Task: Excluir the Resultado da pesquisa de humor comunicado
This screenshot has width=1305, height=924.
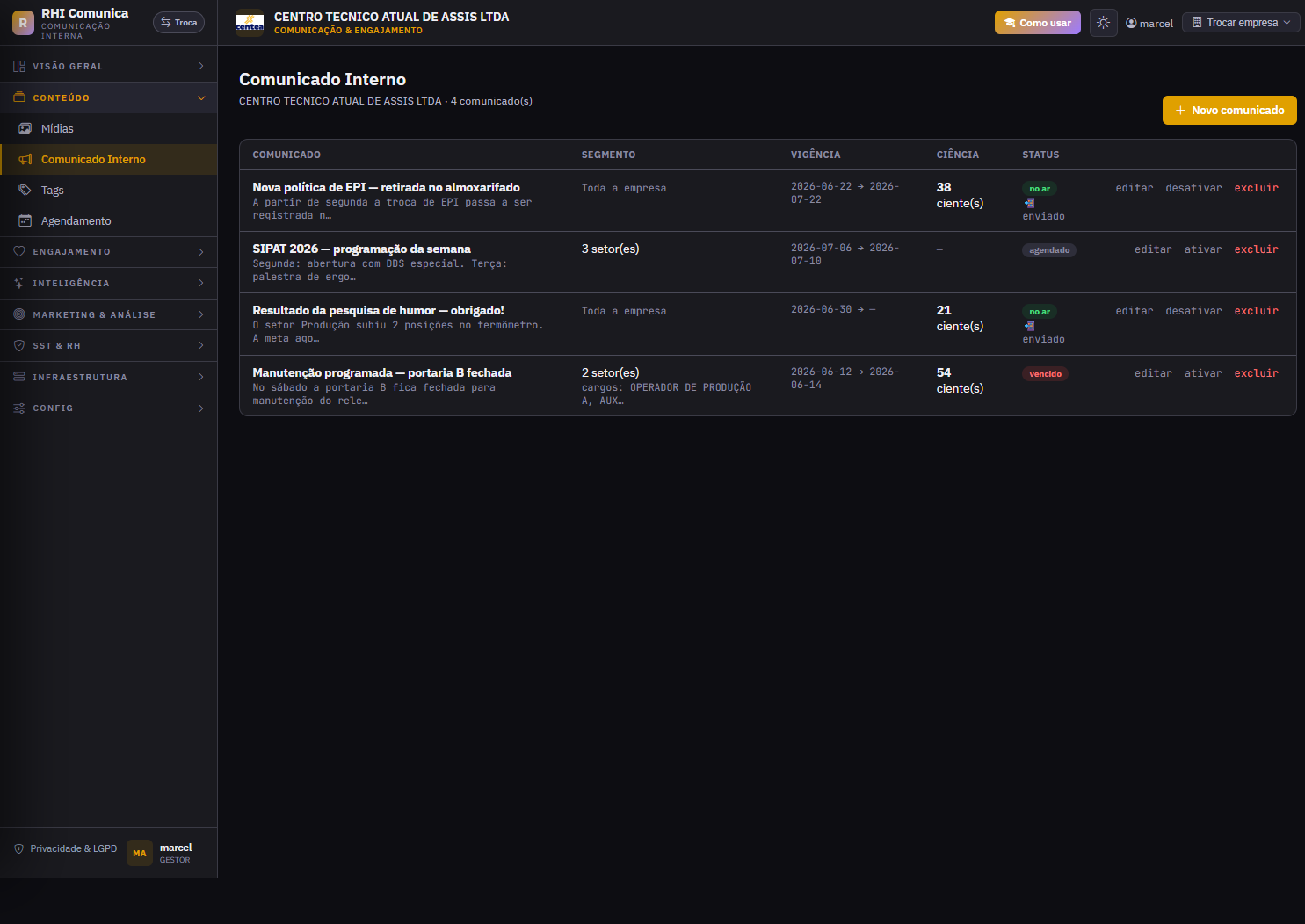Action: tap(1256, 311)
